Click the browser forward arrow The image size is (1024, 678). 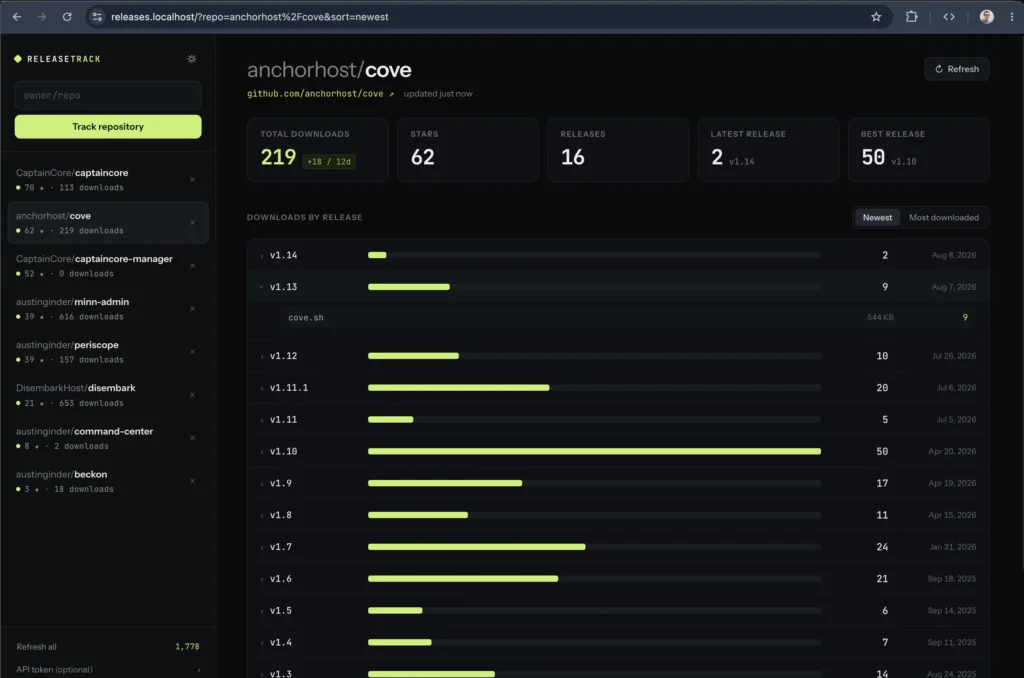pos(42,17)
